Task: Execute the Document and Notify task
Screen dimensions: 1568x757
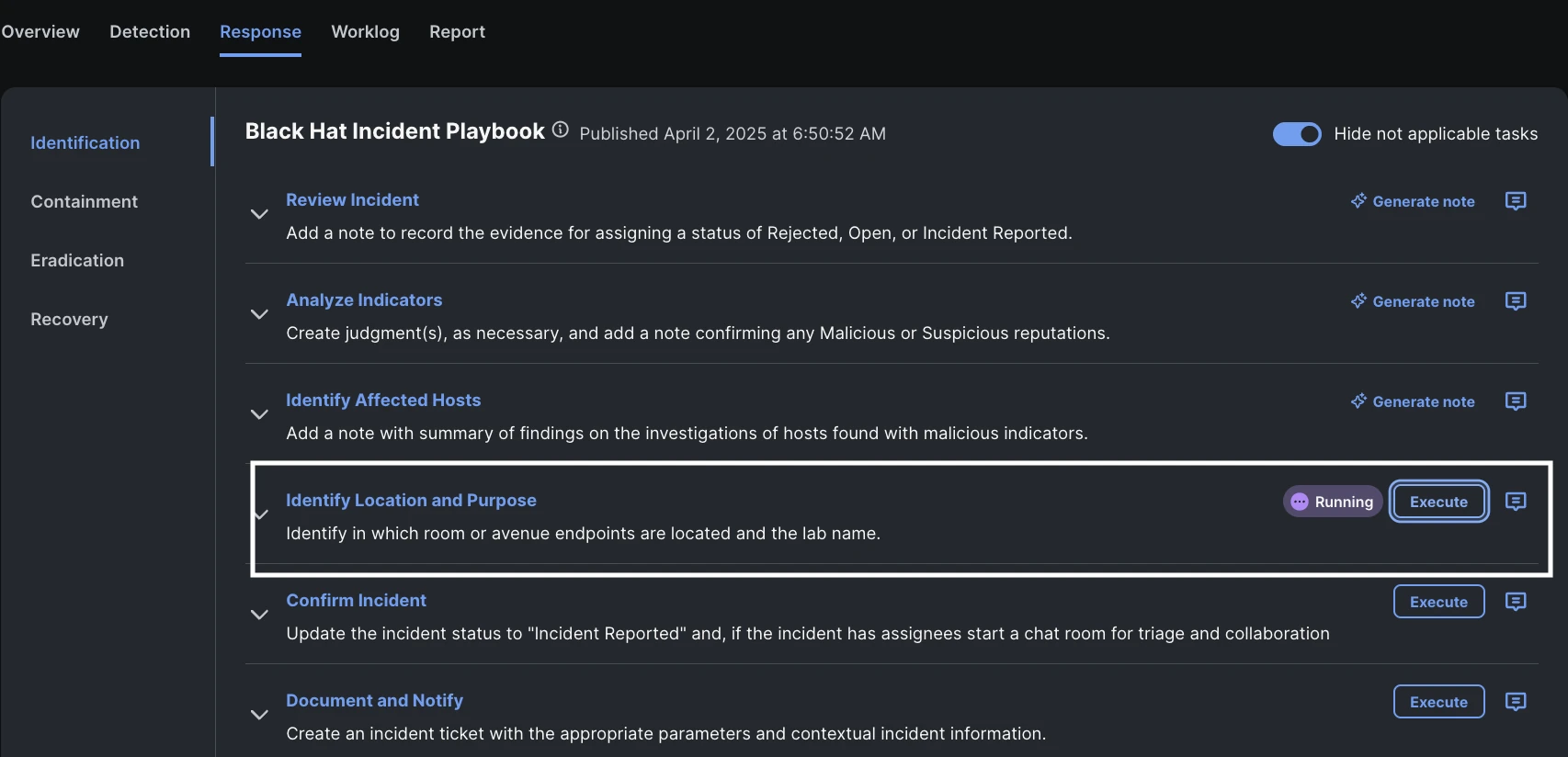Action: [1438, 702]
